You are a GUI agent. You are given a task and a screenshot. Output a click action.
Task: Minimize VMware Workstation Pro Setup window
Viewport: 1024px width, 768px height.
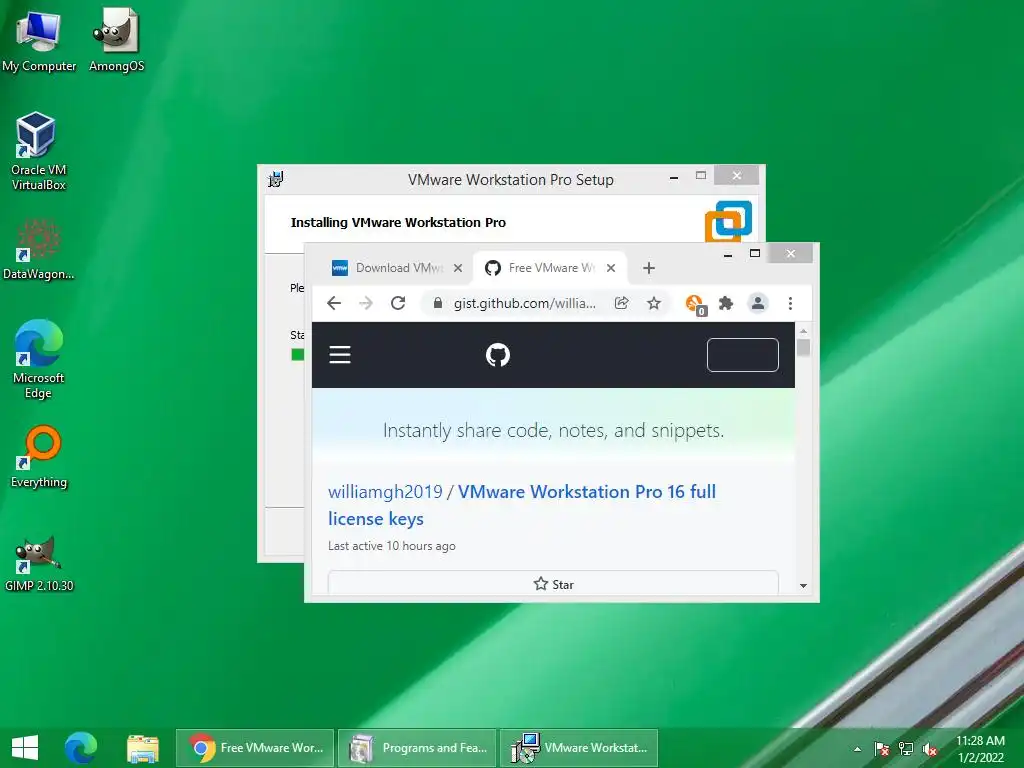[x=673, y=176]
